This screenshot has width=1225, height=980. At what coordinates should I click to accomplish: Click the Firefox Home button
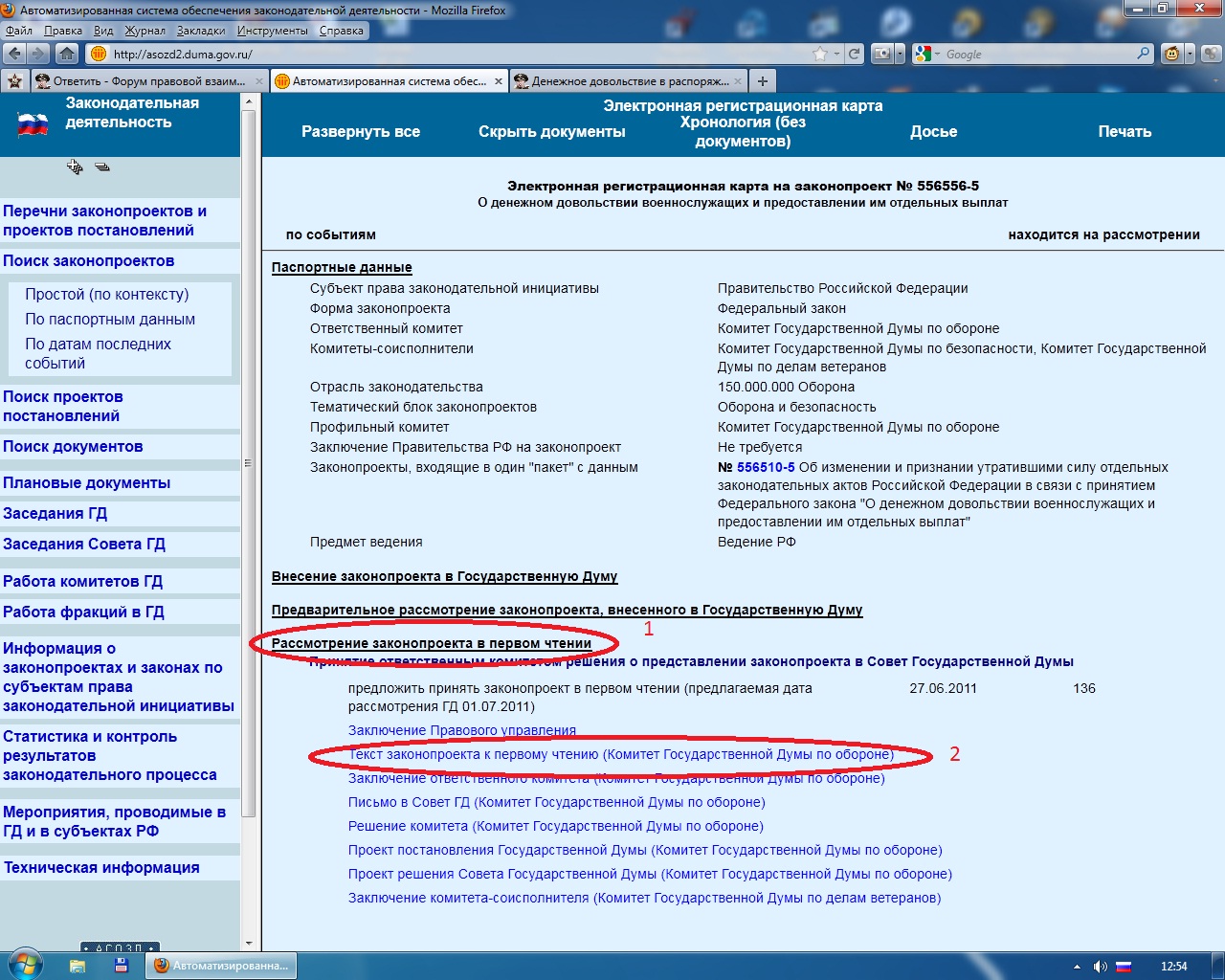[67, 54]
